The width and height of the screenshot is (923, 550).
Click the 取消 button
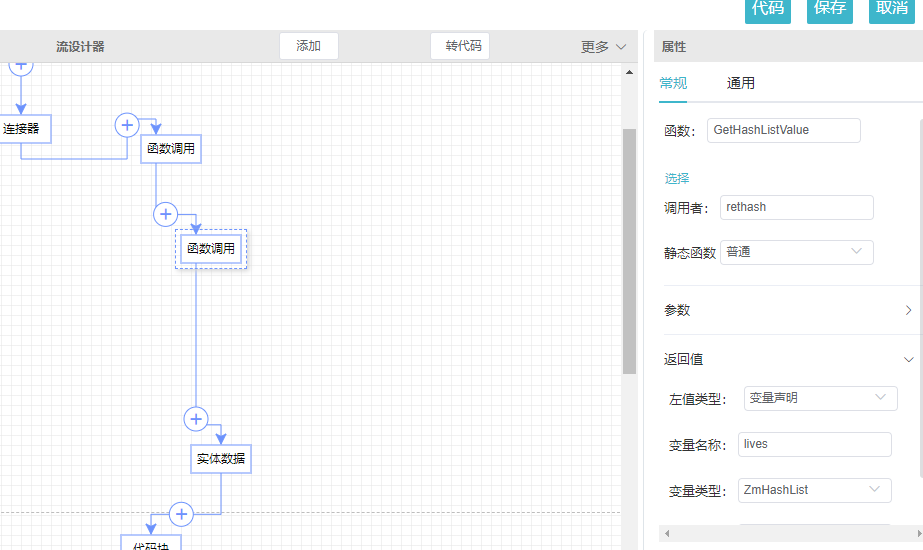coord(891,9)
